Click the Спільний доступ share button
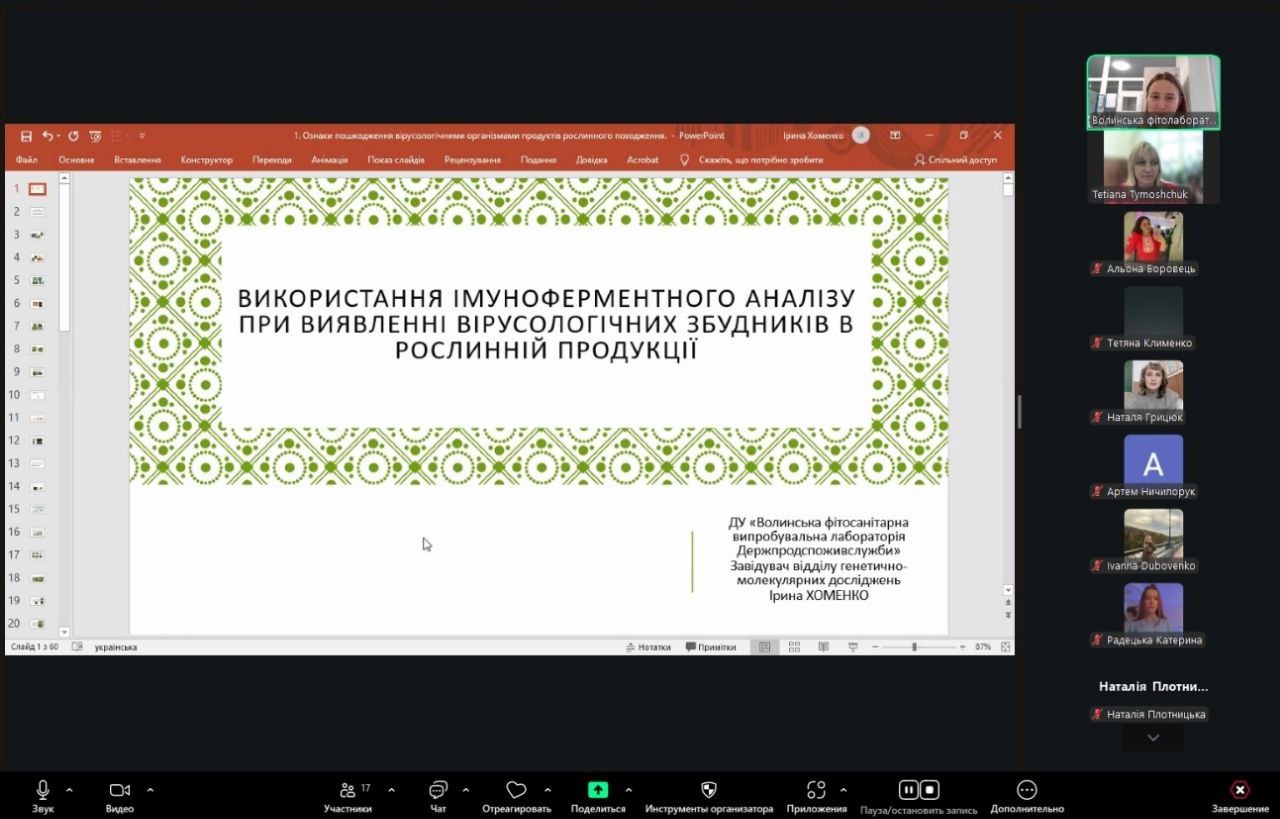1280x819 pixels. [955, 160]
